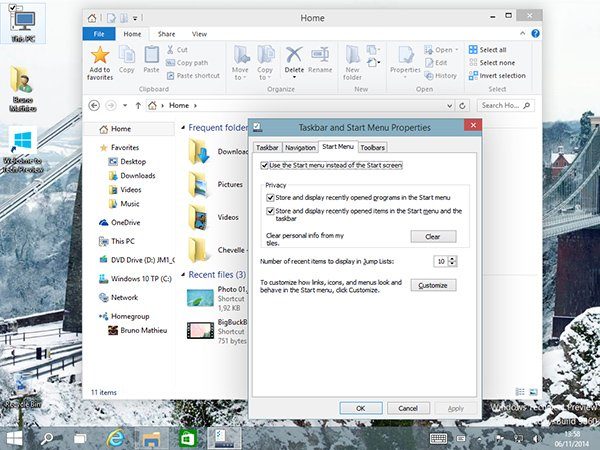Refresh the Home folder view
Screen dimensions: 600x450
(x=462, y=106)
